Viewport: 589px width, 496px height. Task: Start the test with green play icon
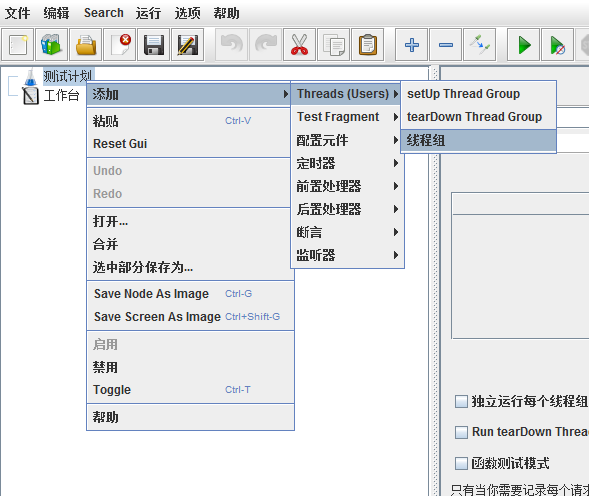[524, 45]
